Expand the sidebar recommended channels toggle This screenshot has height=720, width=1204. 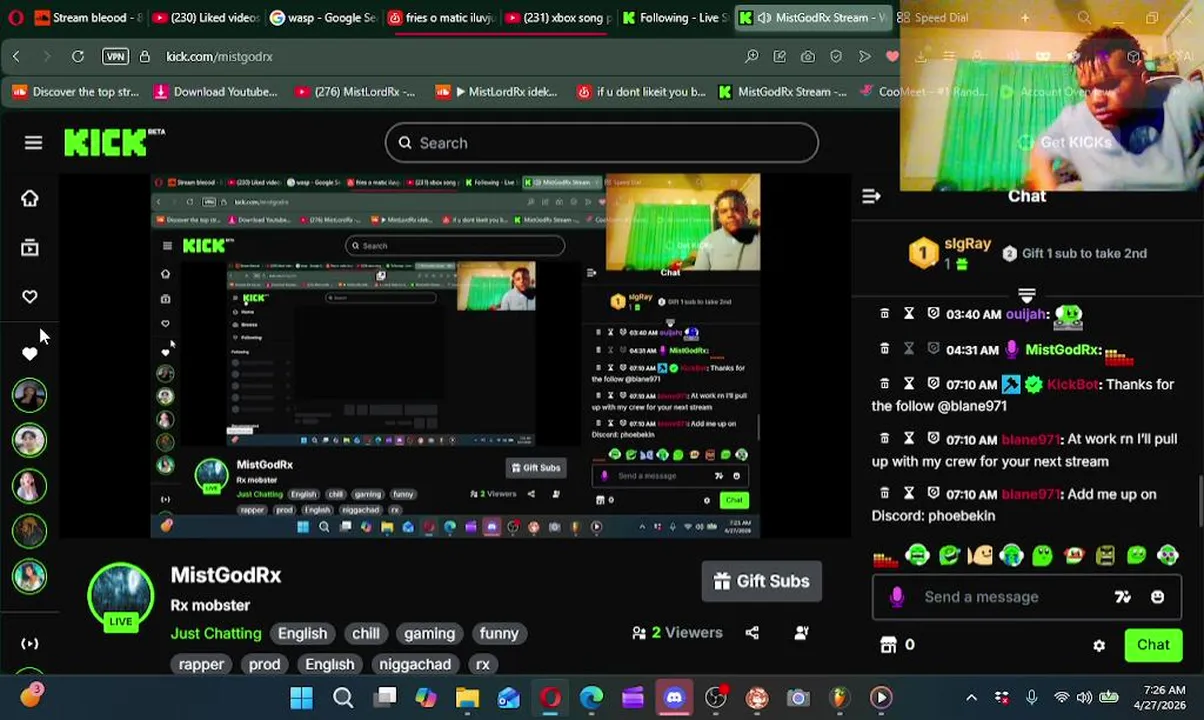[30, 644]
